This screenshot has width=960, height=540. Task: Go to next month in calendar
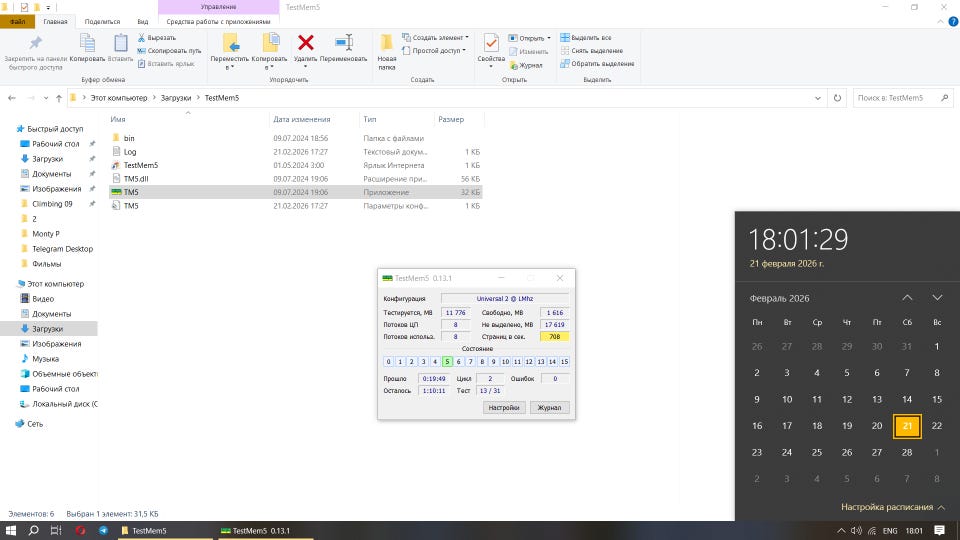[937, 298]
